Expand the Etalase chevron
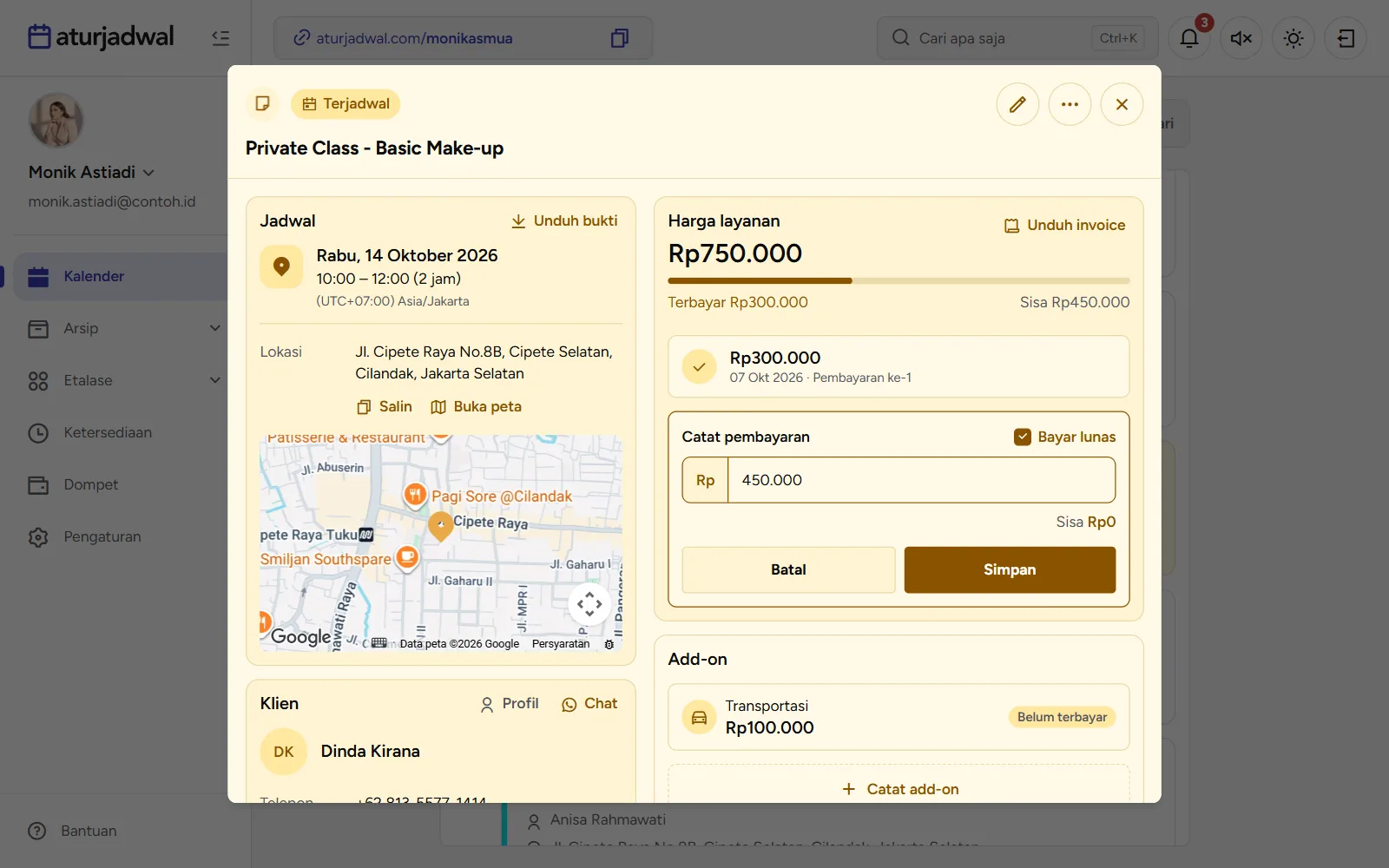The image size is (1389, 868). pyautogui.click(x=215, y=380)
